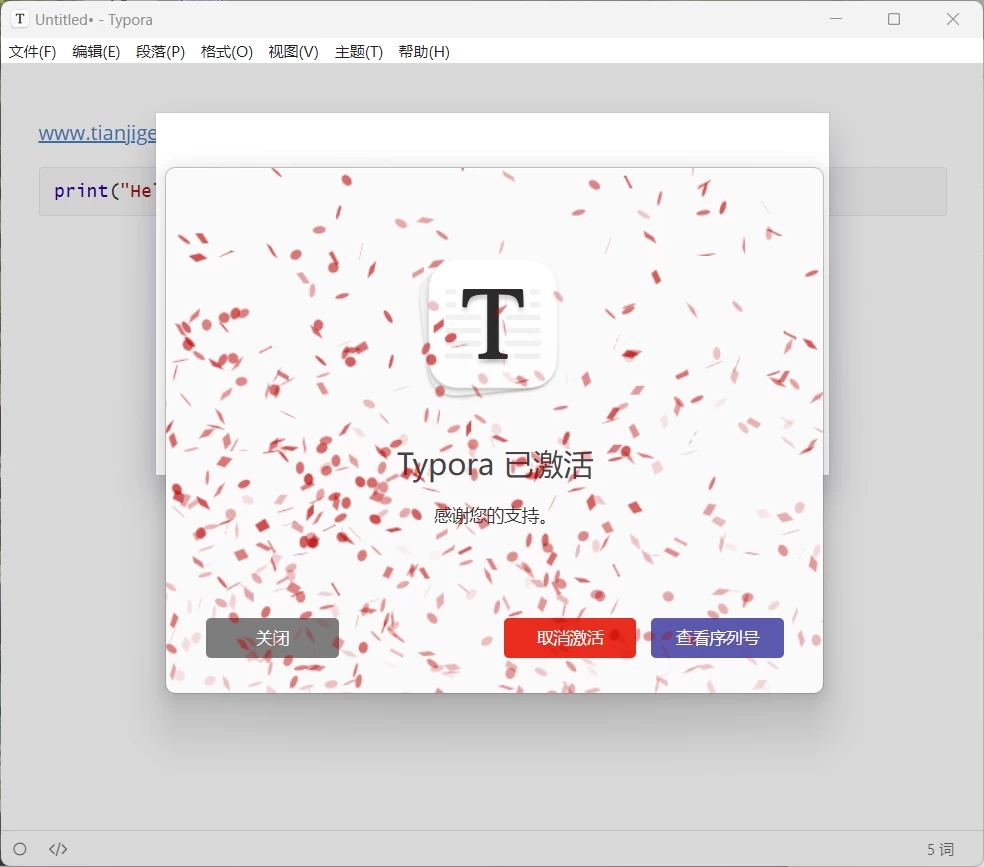984x867 pixels.
Task: Open the 帮助(H) menu
Action: point(424,52)
